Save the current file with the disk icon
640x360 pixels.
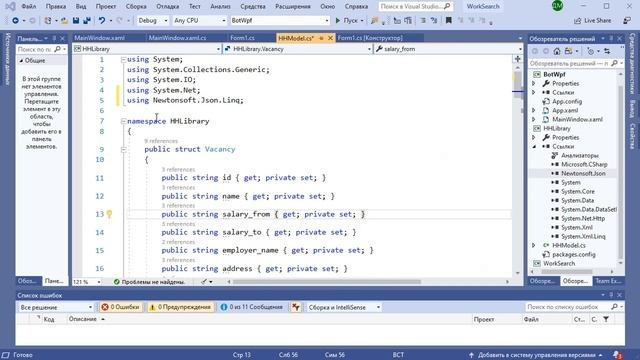coord(76,20)
